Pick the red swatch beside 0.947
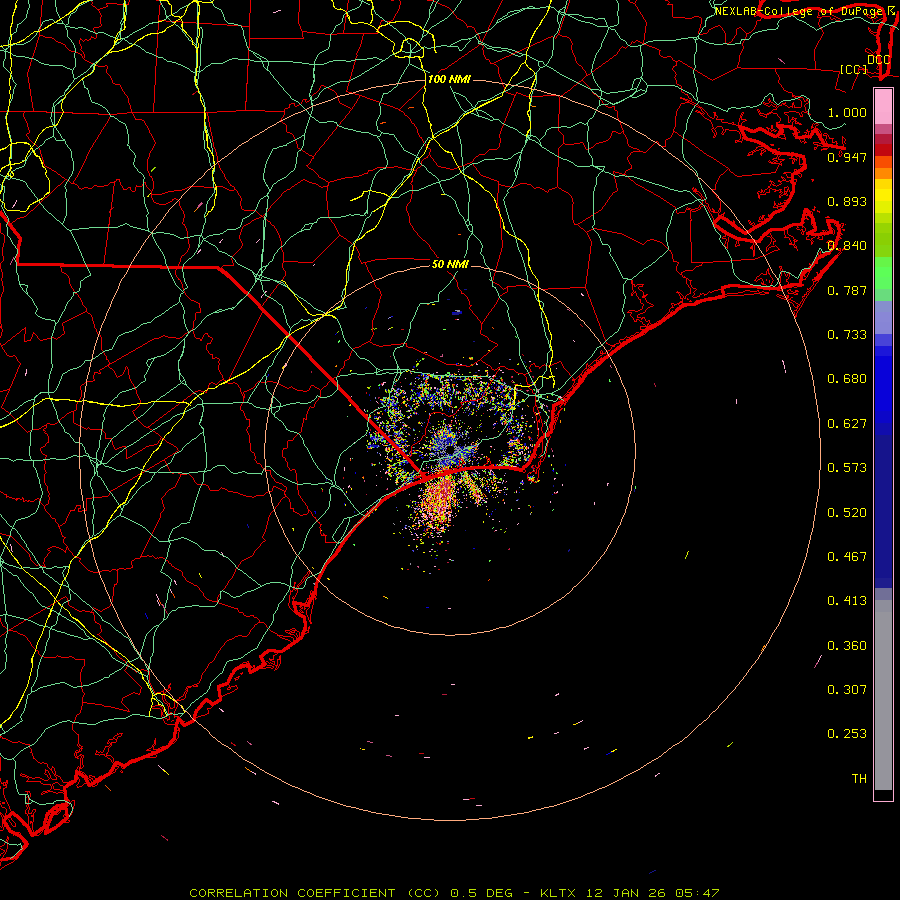900x900 pixels. click(x=883, y=150)
